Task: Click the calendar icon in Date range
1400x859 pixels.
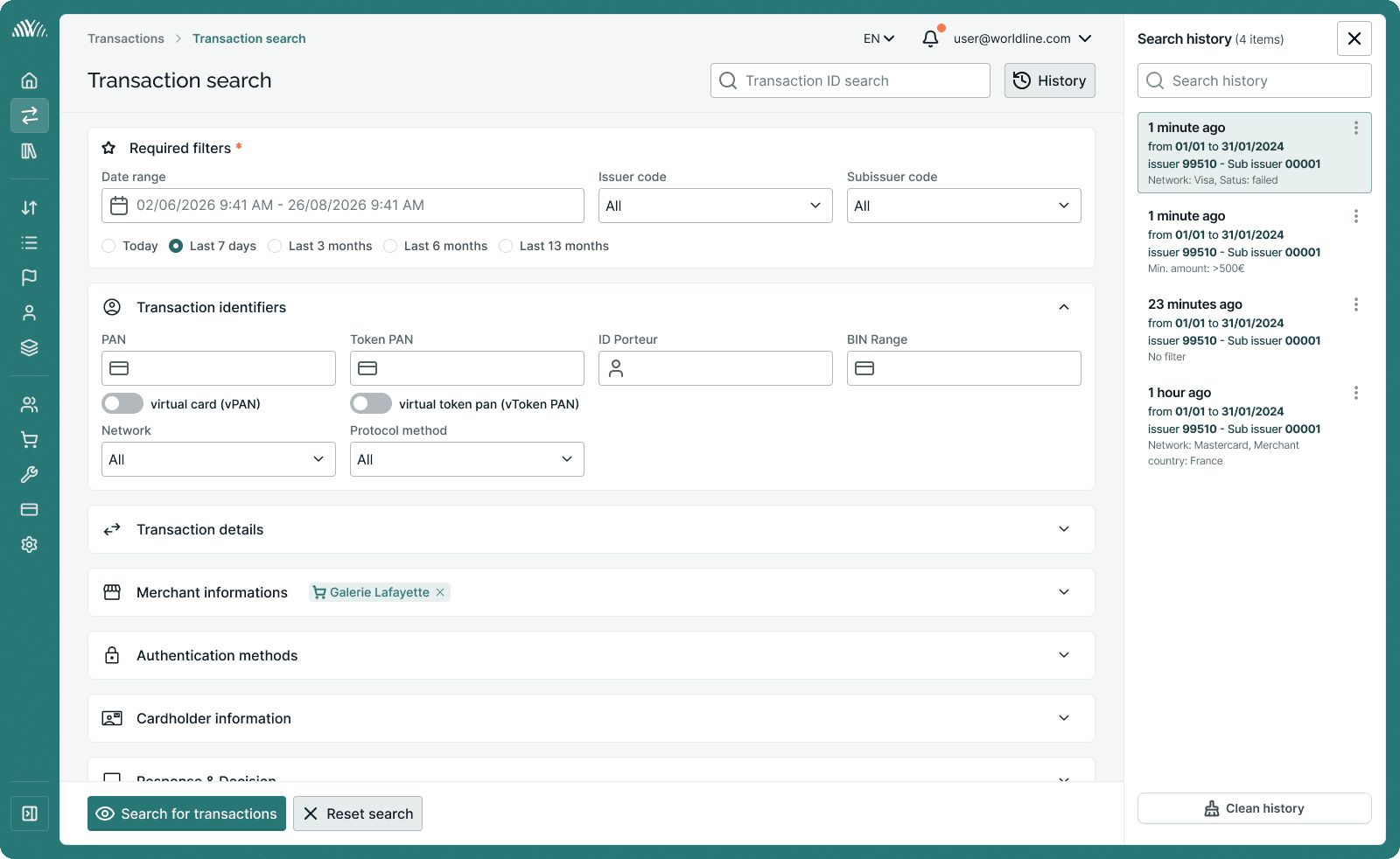Action: [119, 206]
